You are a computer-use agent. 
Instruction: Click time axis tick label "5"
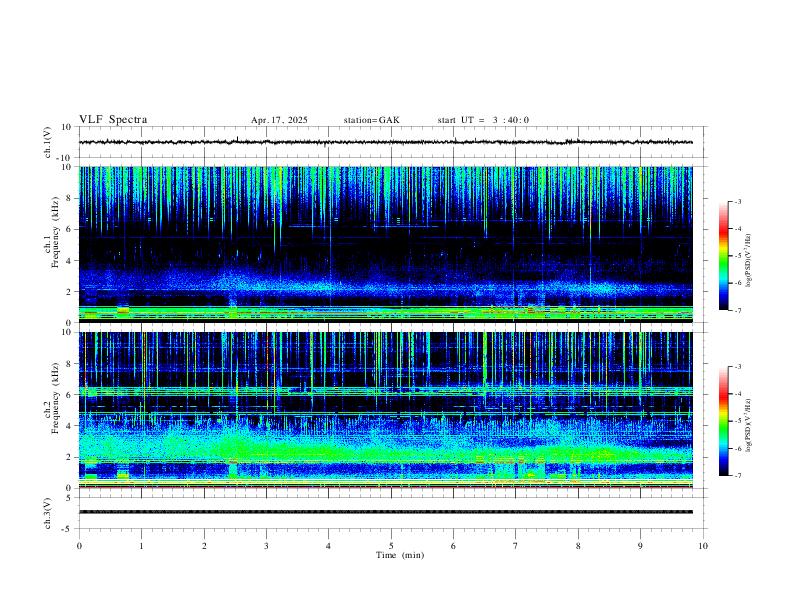391,546
